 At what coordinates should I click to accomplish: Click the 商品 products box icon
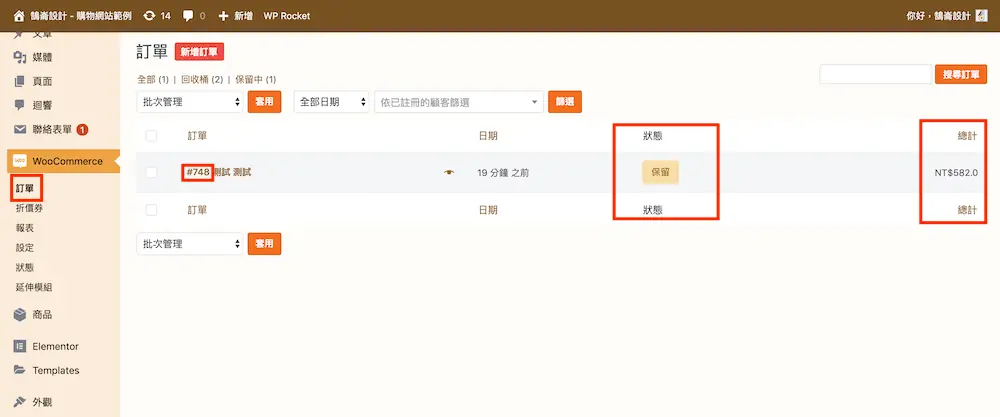pos(20,314)
